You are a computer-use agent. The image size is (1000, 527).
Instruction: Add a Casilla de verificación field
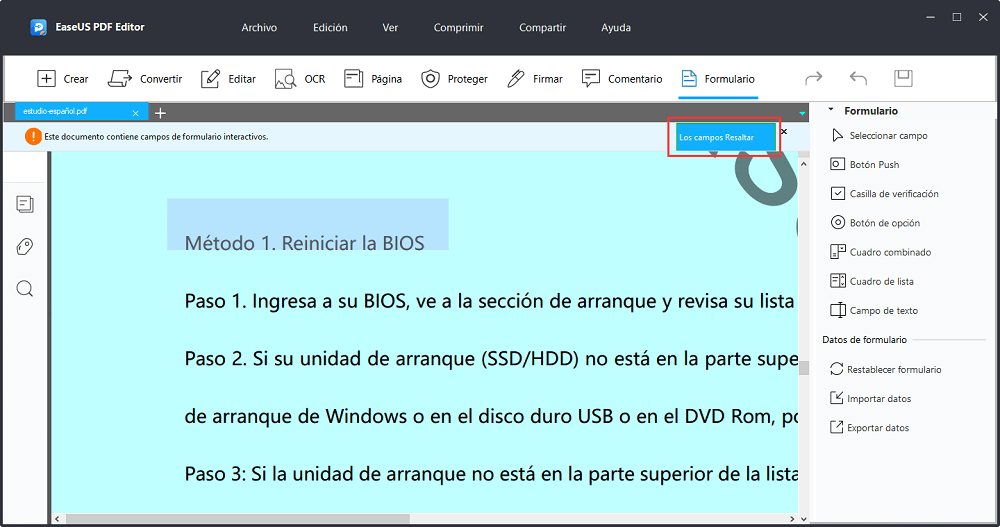[x=885, y=193]
